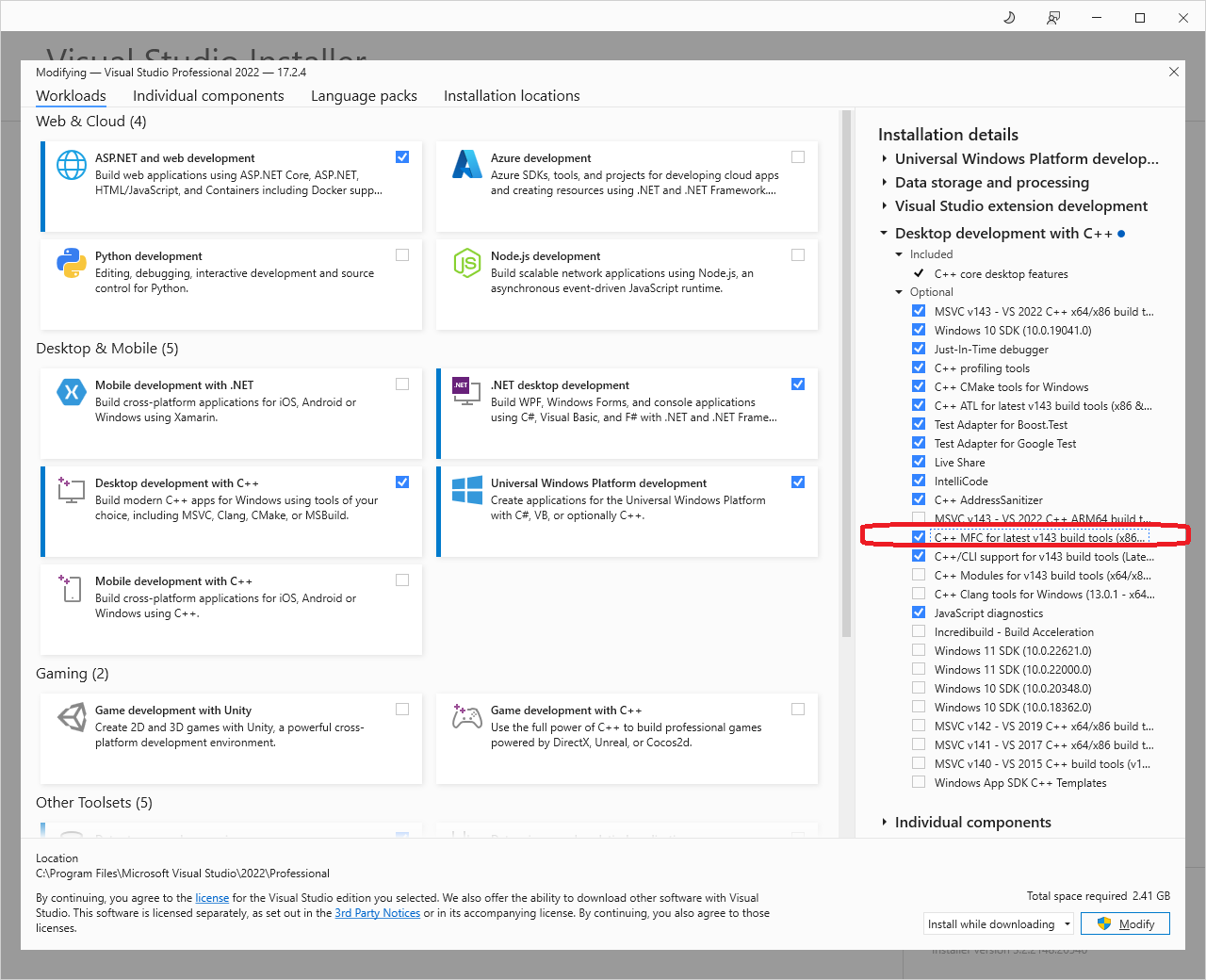Collapse the Desktop development with C++ details
The width and height of the screenshot is (1206, 980).
click(x=884, y=233)
